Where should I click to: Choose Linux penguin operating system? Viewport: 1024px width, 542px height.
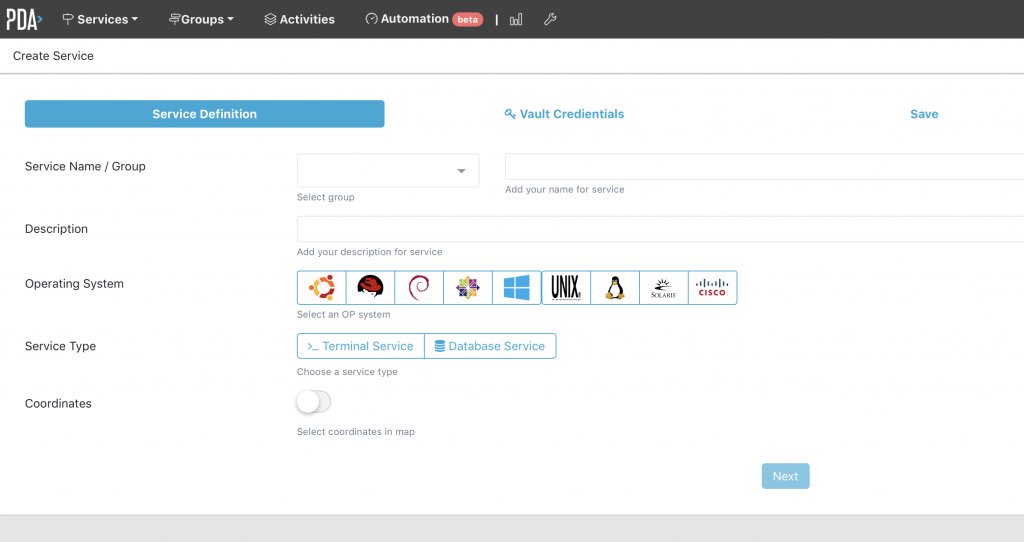[615, 287]
